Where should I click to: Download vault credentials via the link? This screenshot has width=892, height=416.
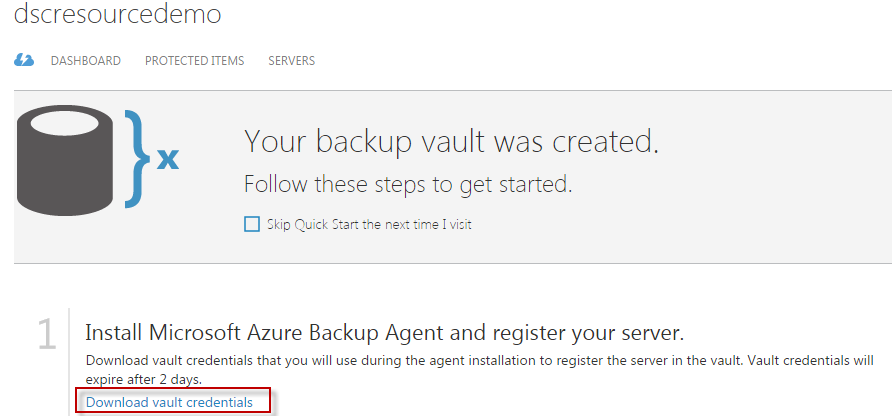pyautogui.click(x=169, y=402)
